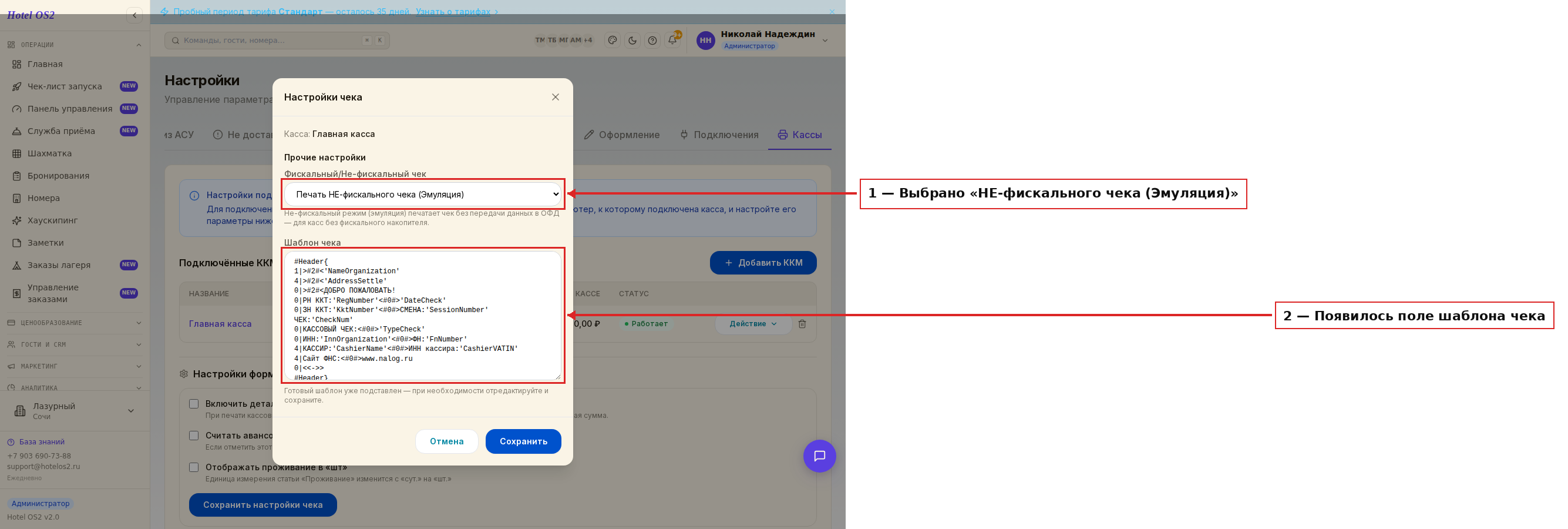The width and height of the screenshot is (1568, 529).
Task: Open the theme palette icon
Action: 613,40
